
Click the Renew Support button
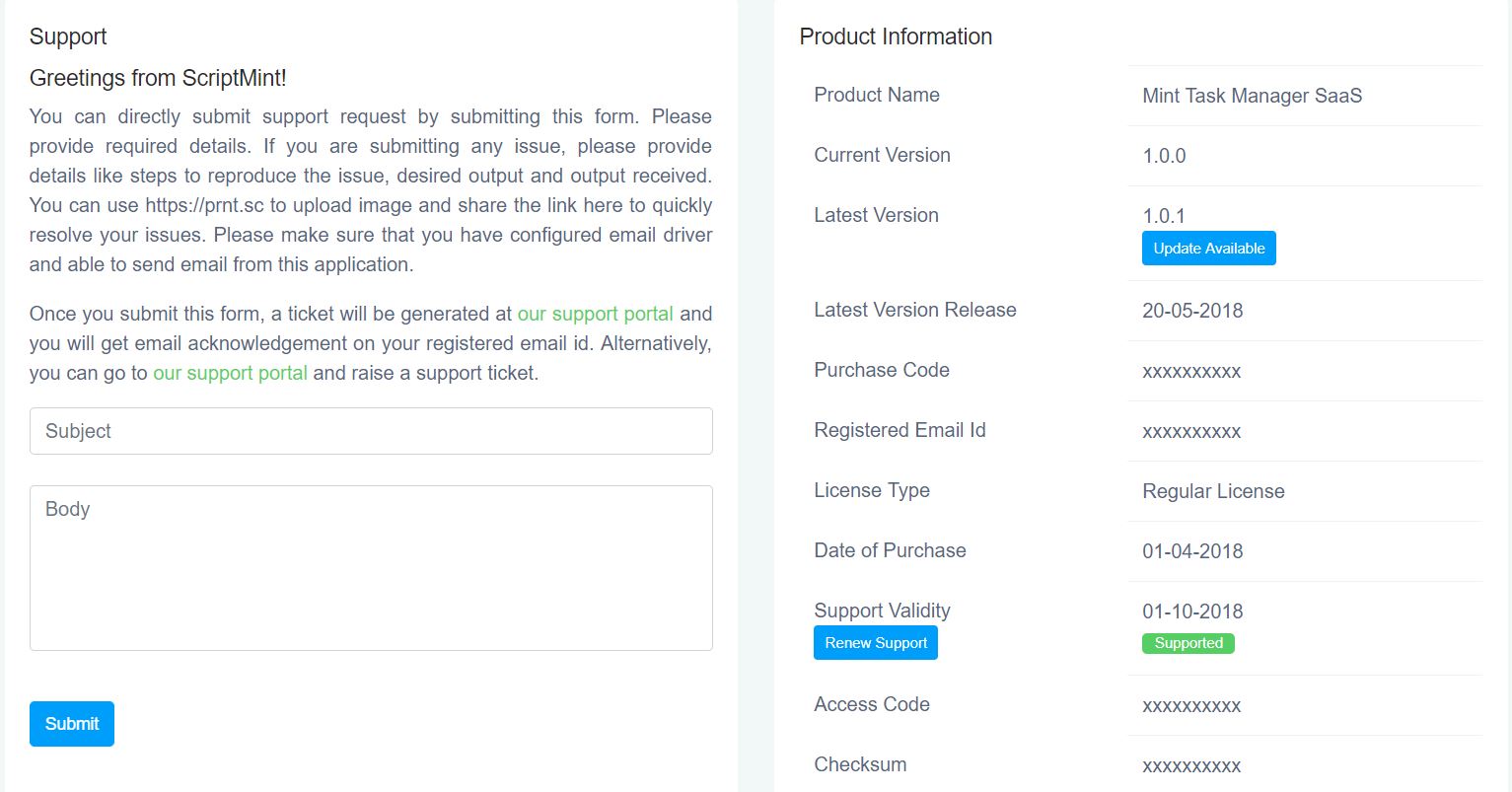tap(876, 643)
